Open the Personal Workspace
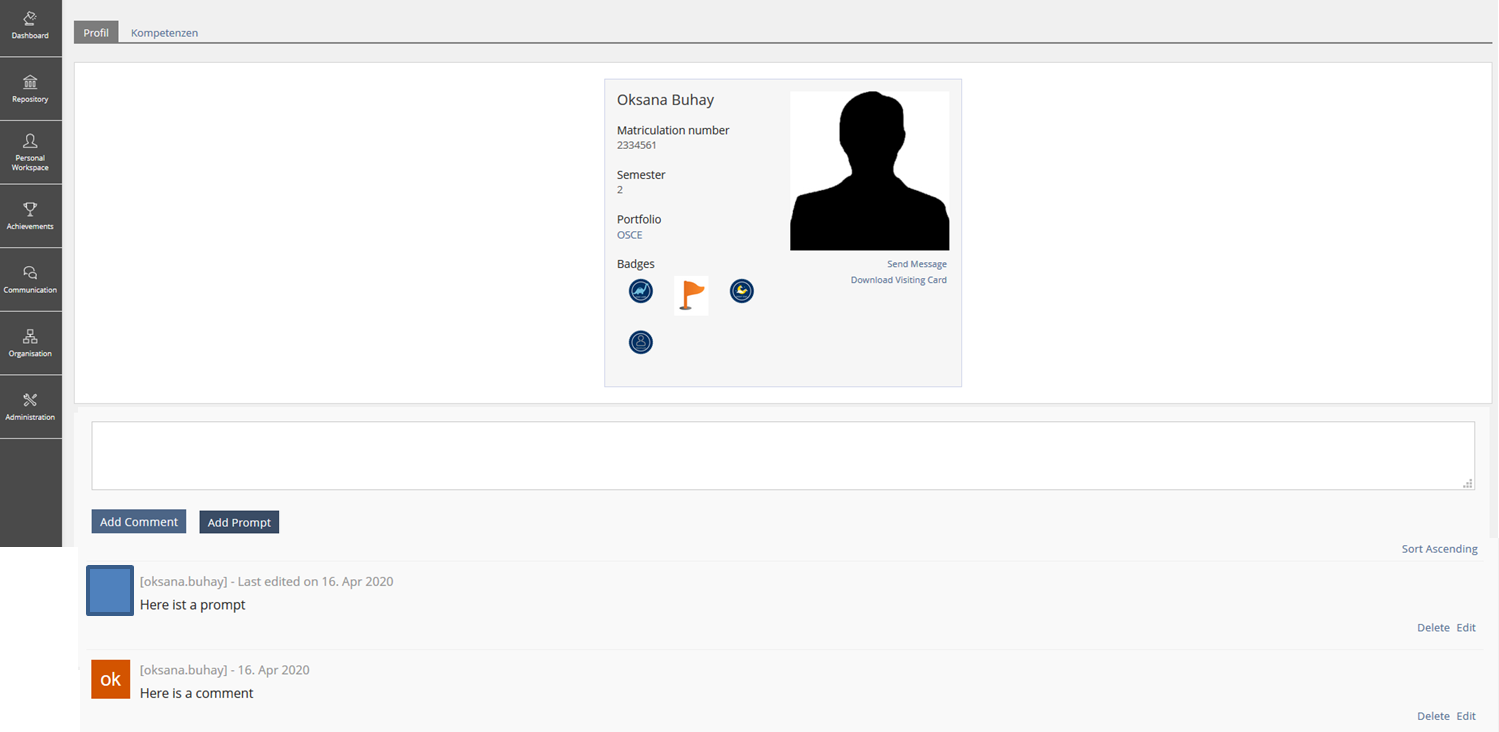1499x732 pixels. 30,152
